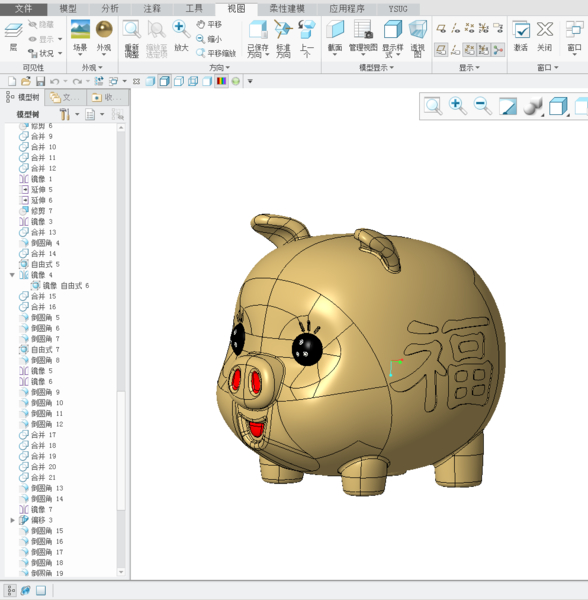
Task: Toggle point display in the 显示 group
Action: tap(469, 28)
